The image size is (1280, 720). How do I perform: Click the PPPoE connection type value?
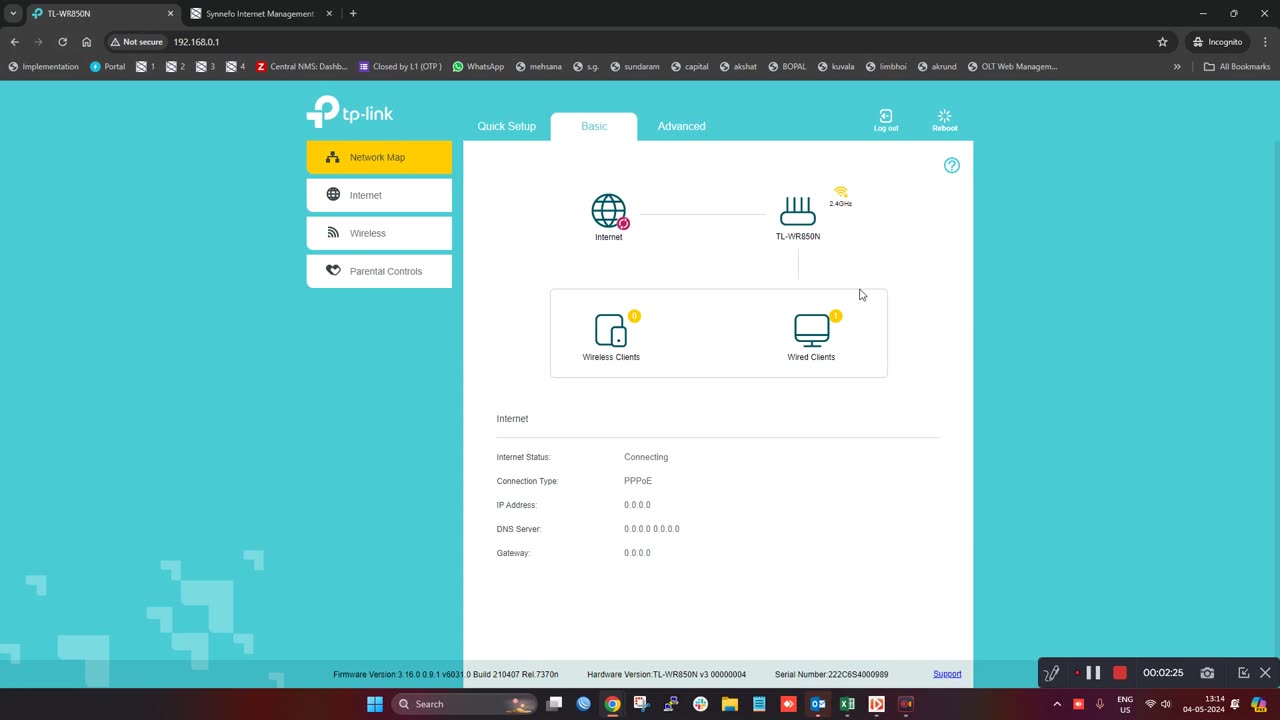638,481
